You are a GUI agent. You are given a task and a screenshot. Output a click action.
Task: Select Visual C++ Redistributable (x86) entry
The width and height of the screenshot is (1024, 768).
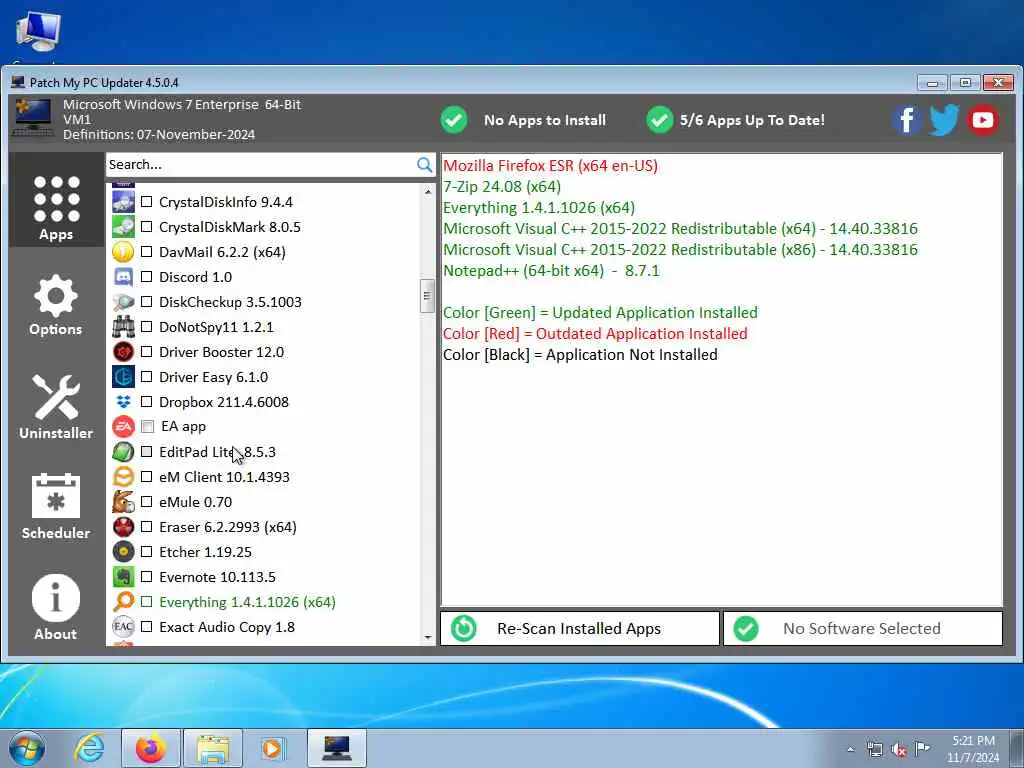(x=680, y=249)
